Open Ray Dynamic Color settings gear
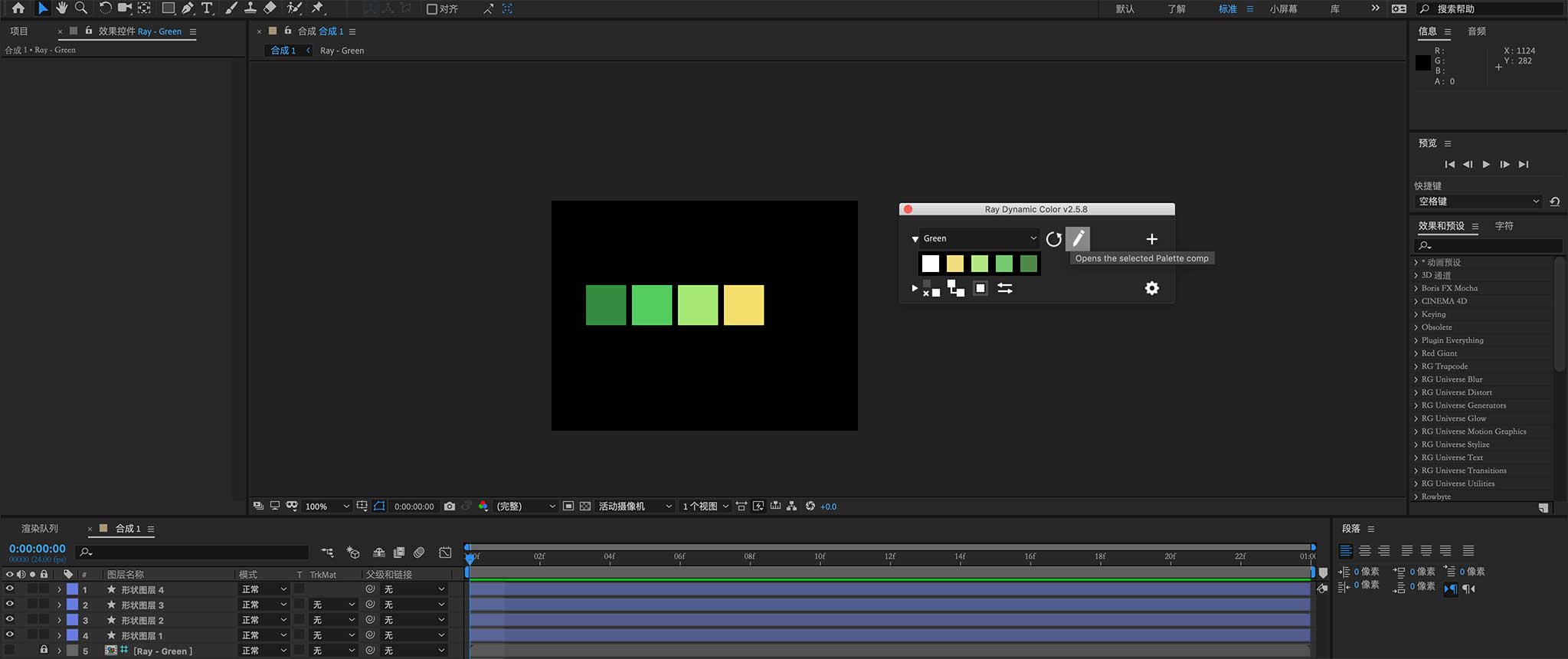This screenshot has width=1568, height=659. pyautogui.click(x=1151, y=288)
